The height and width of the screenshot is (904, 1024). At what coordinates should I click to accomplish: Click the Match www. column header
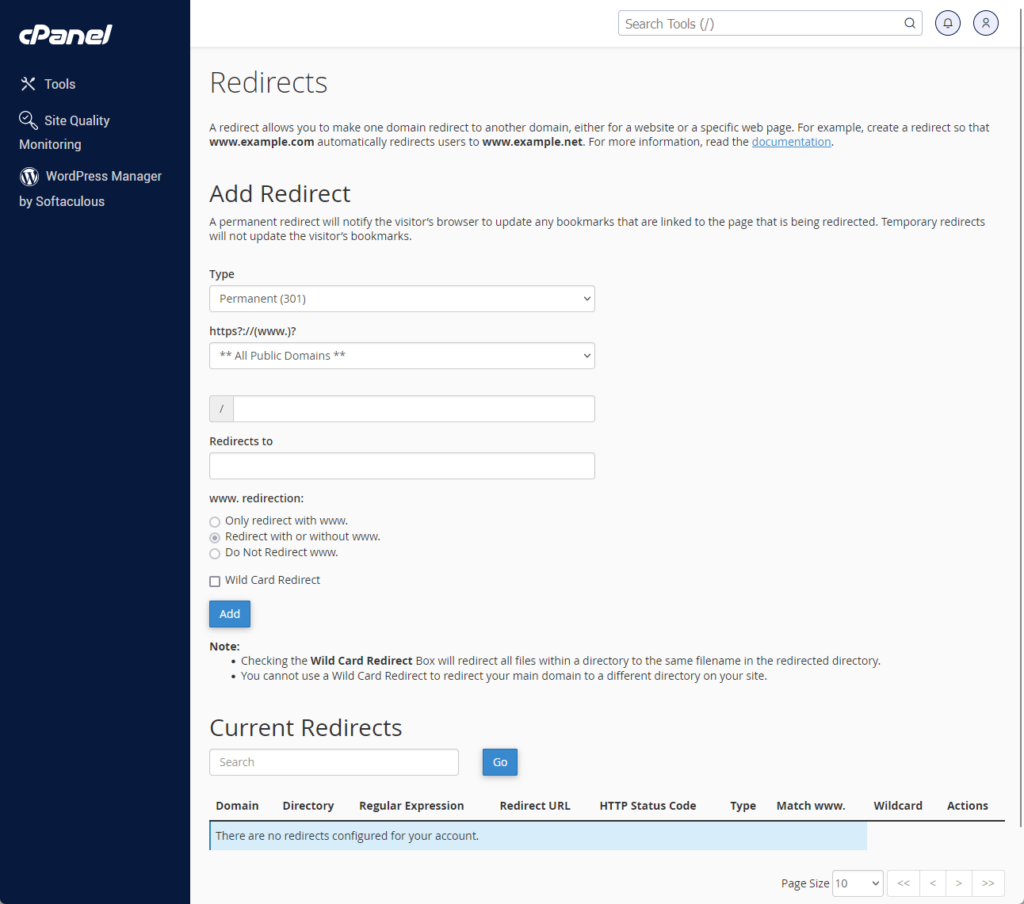pyautogui.click(x=810, y=805)
